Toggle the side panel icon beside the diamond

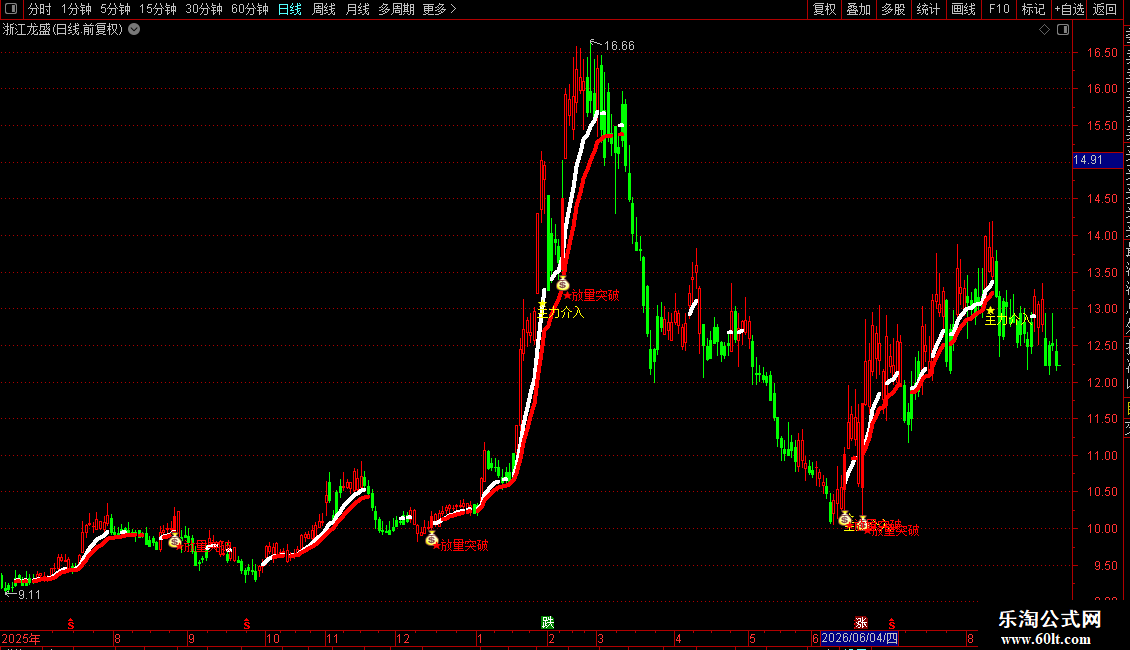[1063, 30]
